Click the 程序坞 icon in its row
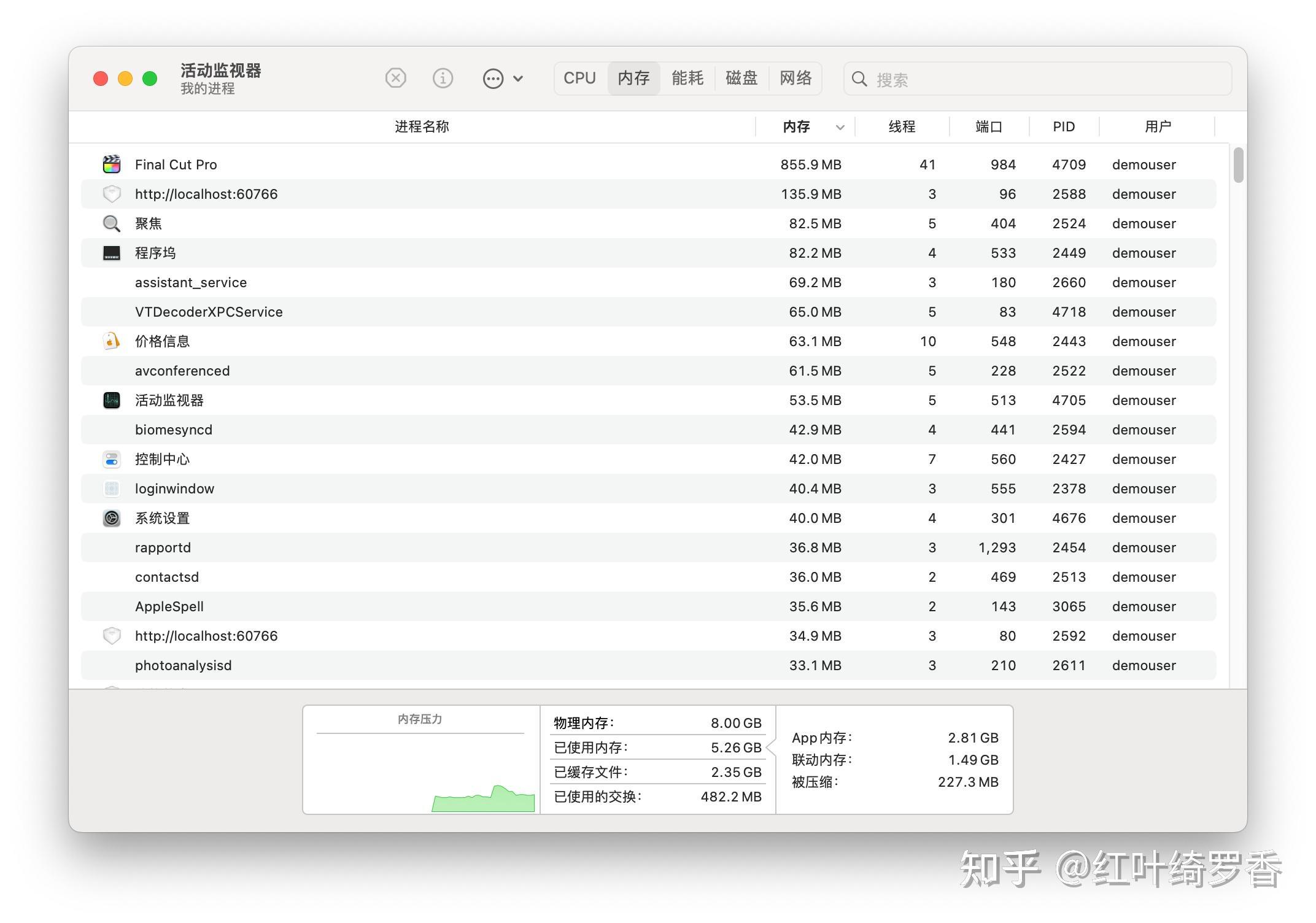This screenshot has width=1316, height=923. (111, 252)
